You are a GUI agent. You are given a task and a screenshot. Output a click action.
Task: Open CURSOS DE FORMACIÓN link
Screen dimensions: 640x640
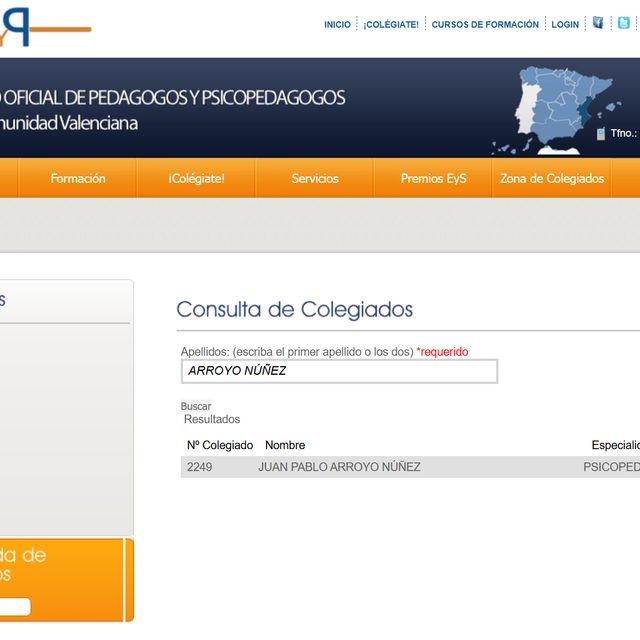coord(485,24)
